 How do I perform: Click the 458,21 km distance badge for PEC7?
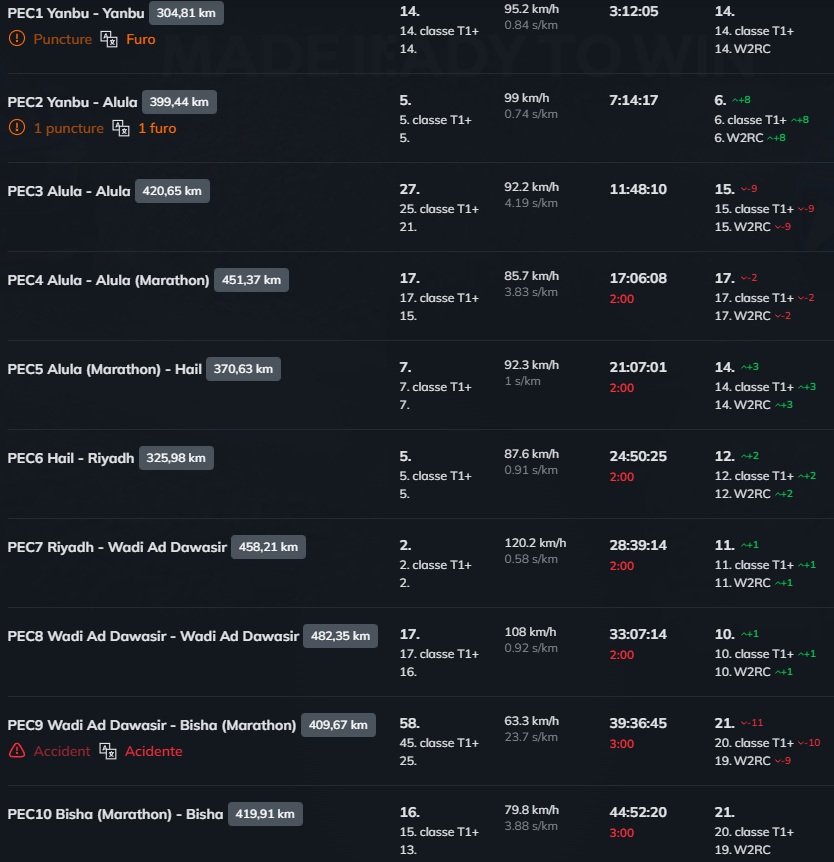click(268, 547)
